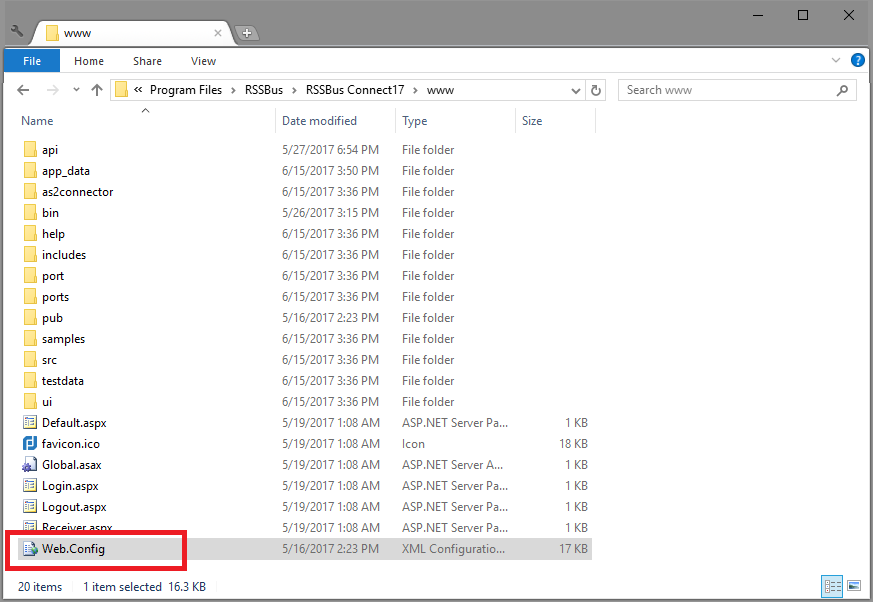873x602 pixels.
Task: Click the 5/27/2017 6:54 PM date cell
Action: click(x=330, y=150)
